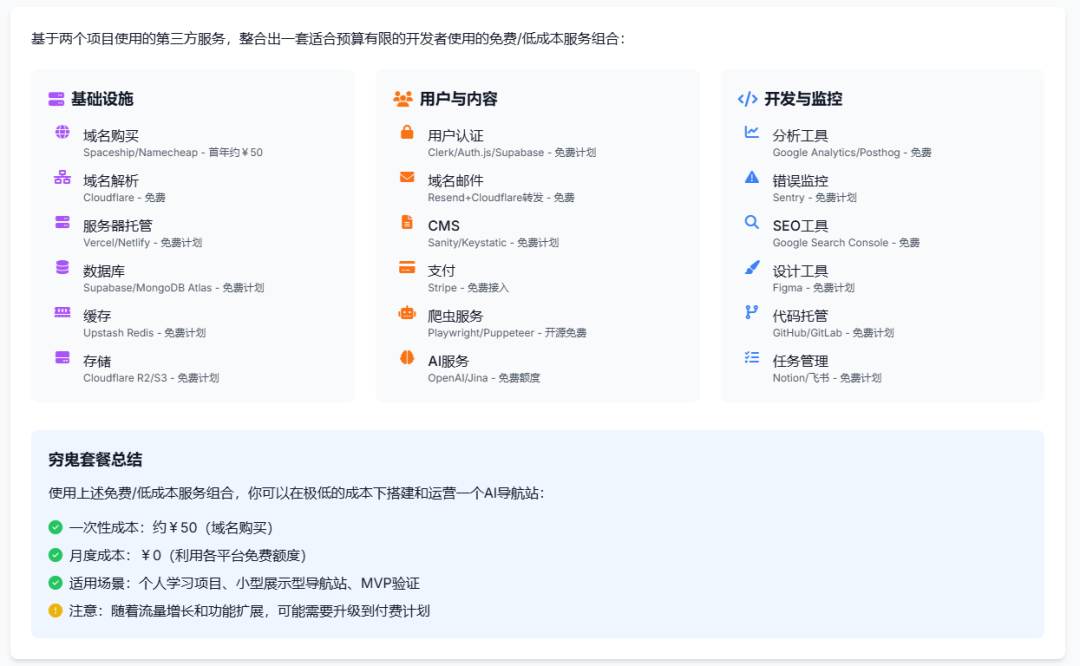Click the chart icon beside 分析工具
1080x666 pixels.
pos(751,132)
